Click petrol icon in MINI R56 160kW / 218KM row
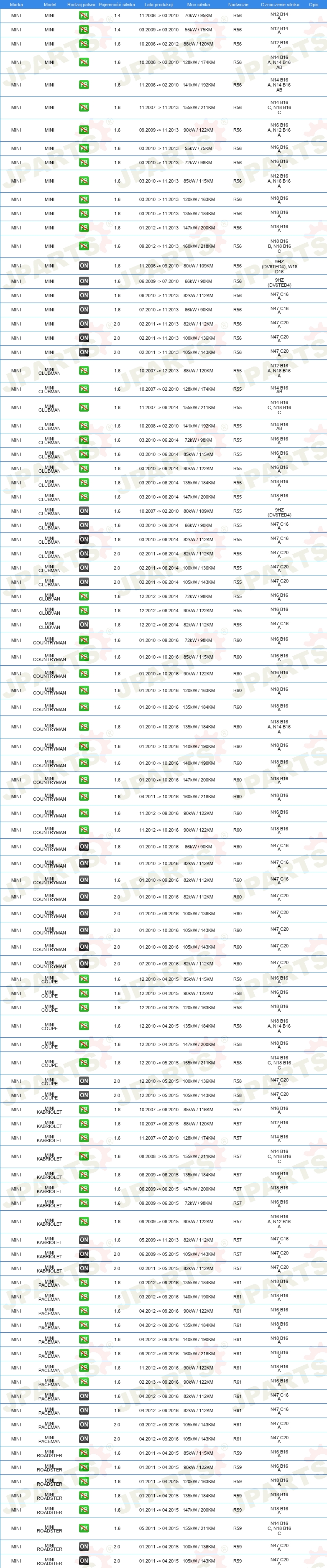Image resolution: width=327 pixels, height=1568 pixels. (84, 246)
